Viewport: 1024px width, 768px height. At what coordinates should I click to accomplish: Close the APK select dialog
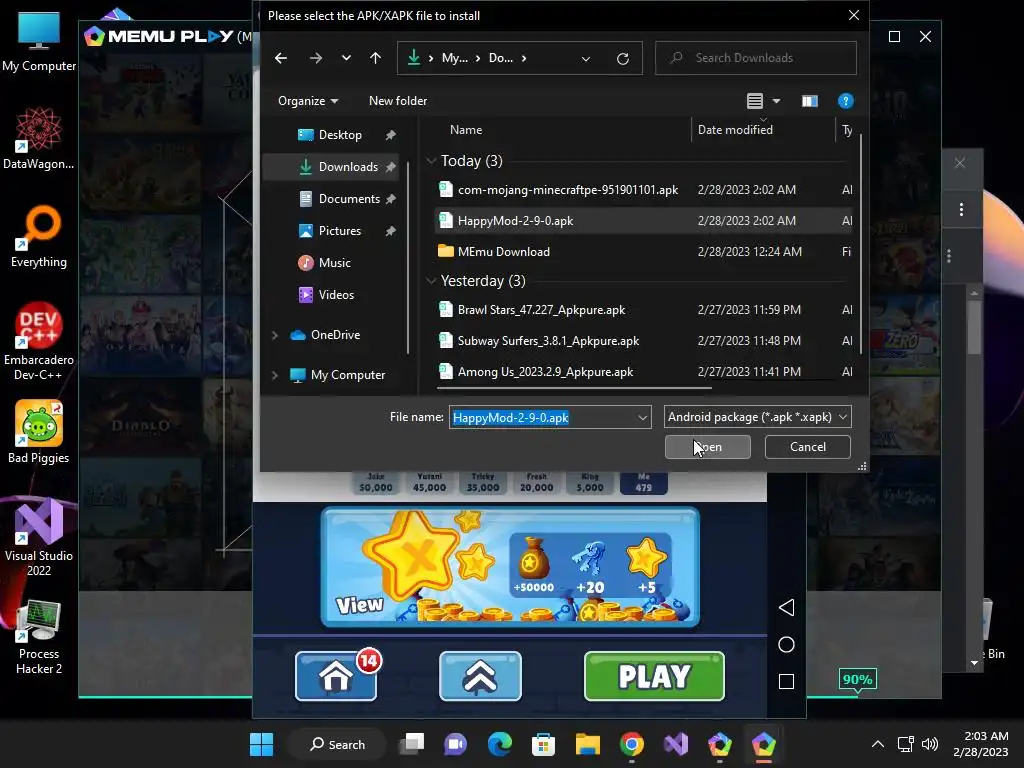pos(854,15)
